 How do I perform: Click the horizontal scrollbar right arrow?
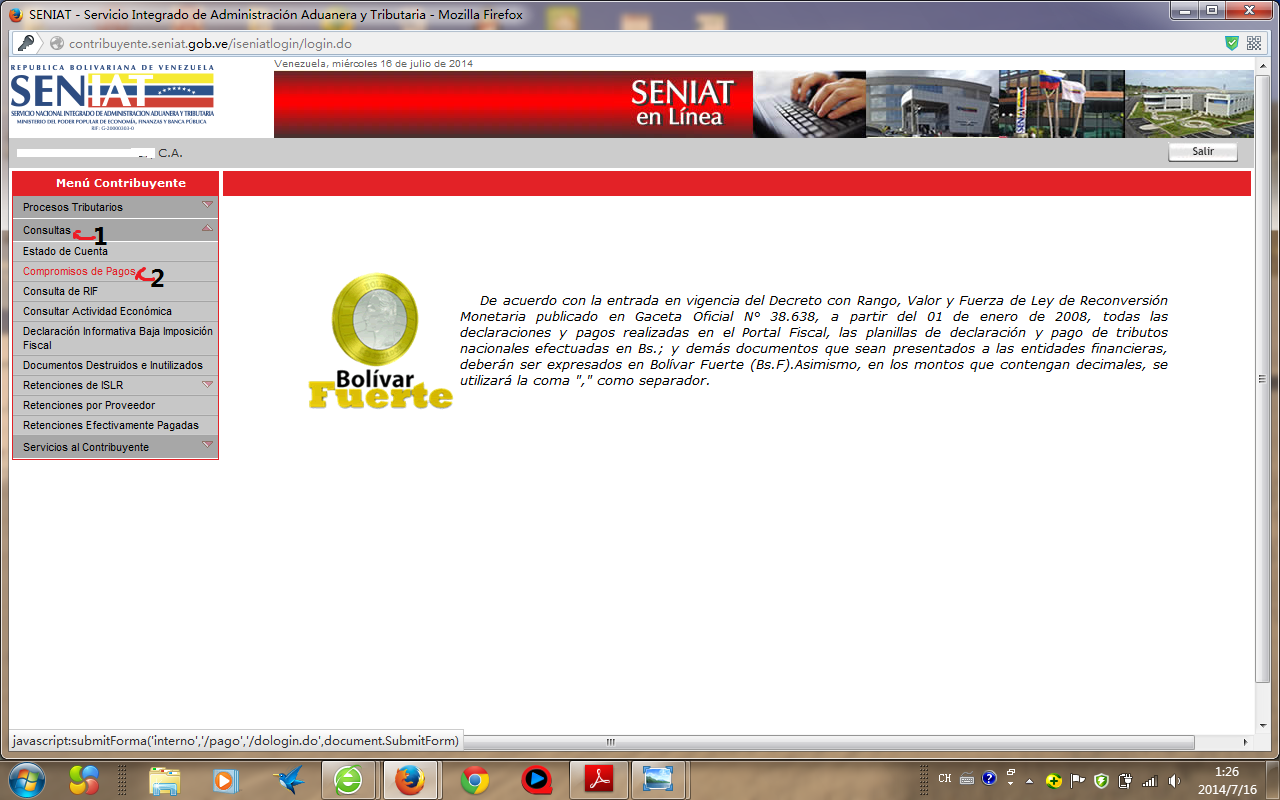[x=1245, y=742]
